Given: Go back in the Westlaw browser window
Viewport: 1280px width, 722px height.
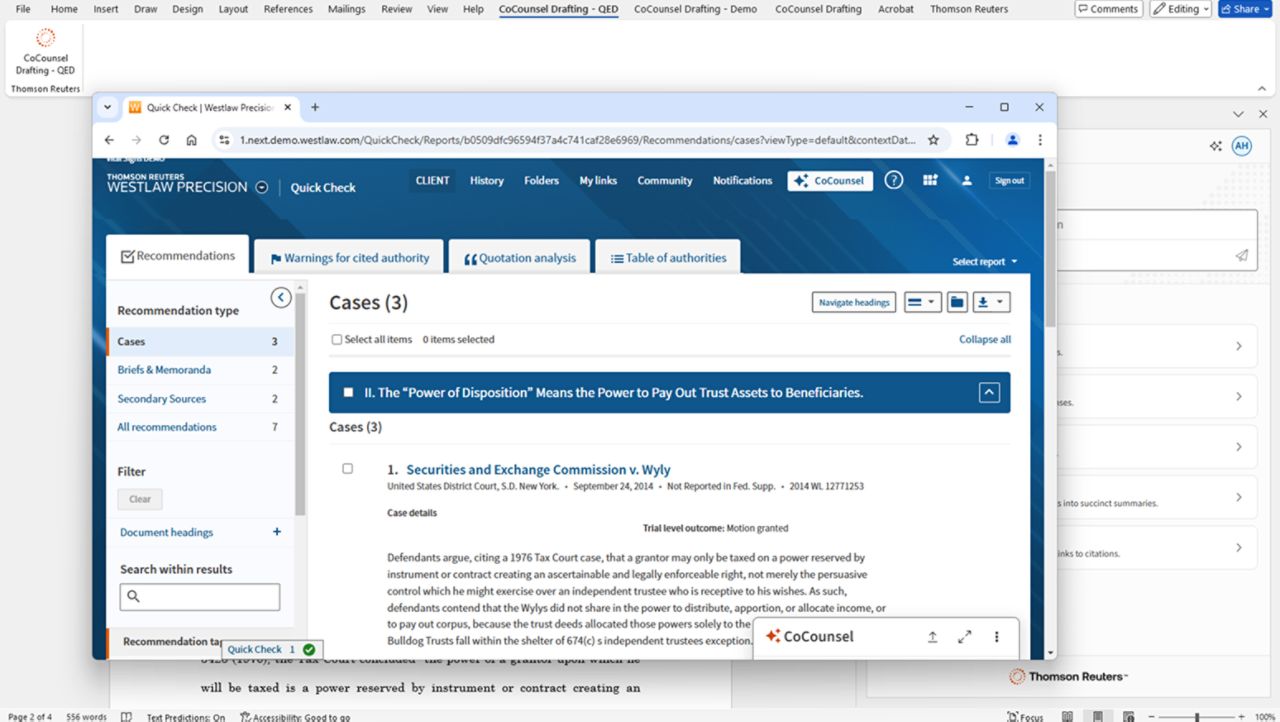Looking at the screenshot, I should click(x=110, y=140).
